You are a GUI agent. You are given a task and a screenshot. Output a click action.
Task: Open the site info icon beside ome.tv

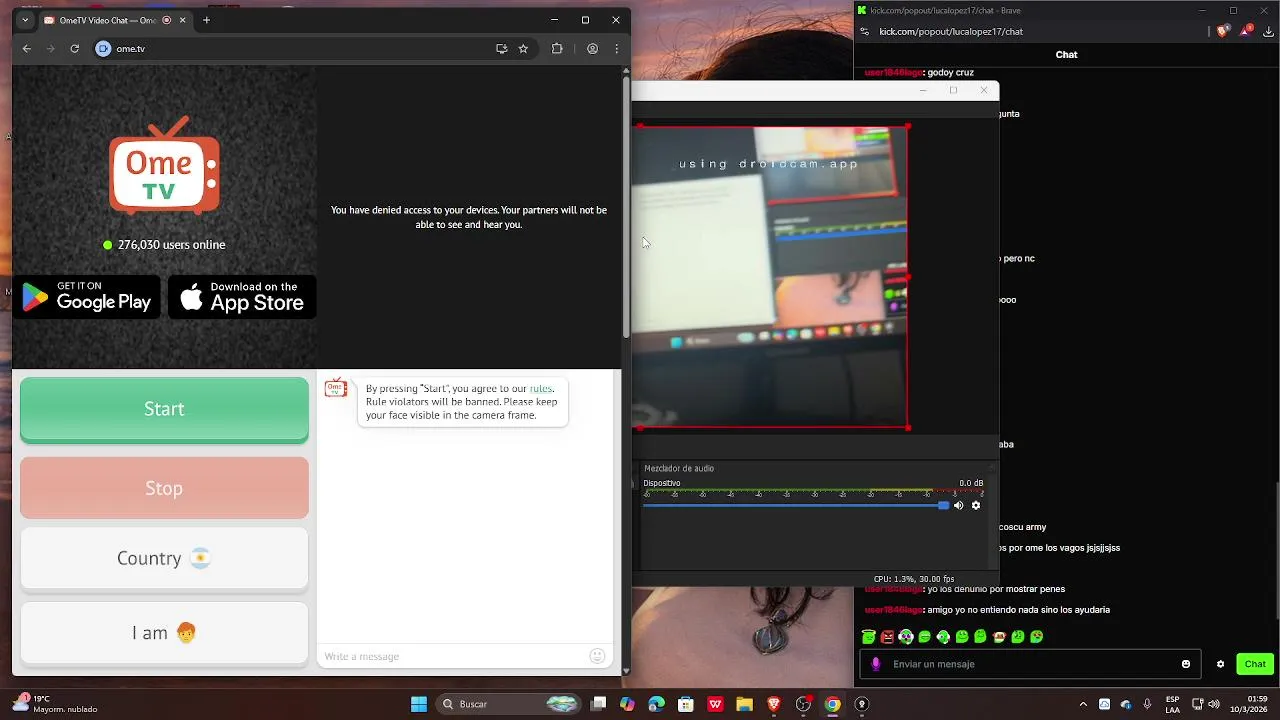(x=103, y=48)
